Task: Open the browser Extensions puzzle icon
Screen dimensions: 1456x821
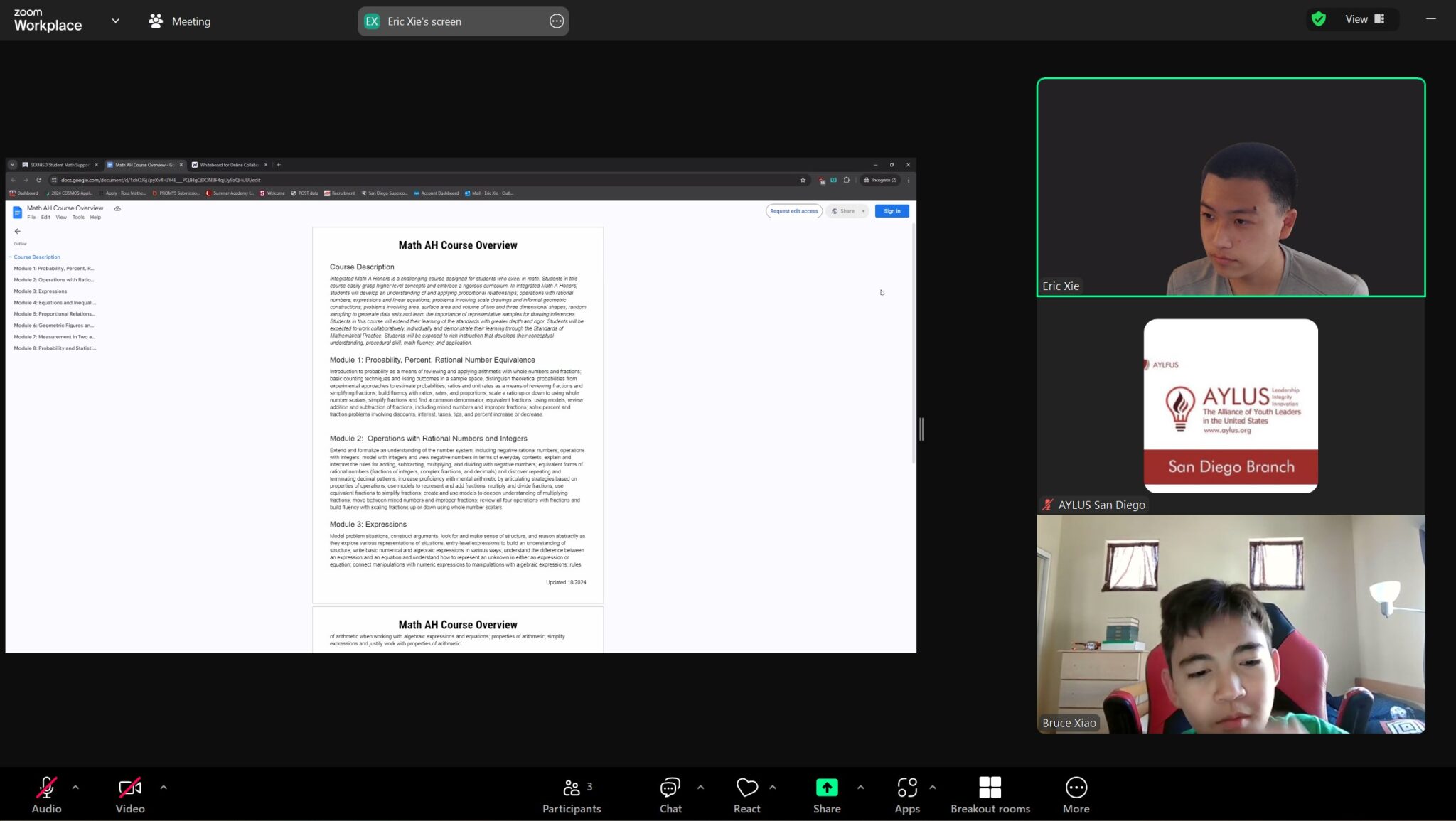Action: (846, 180)
